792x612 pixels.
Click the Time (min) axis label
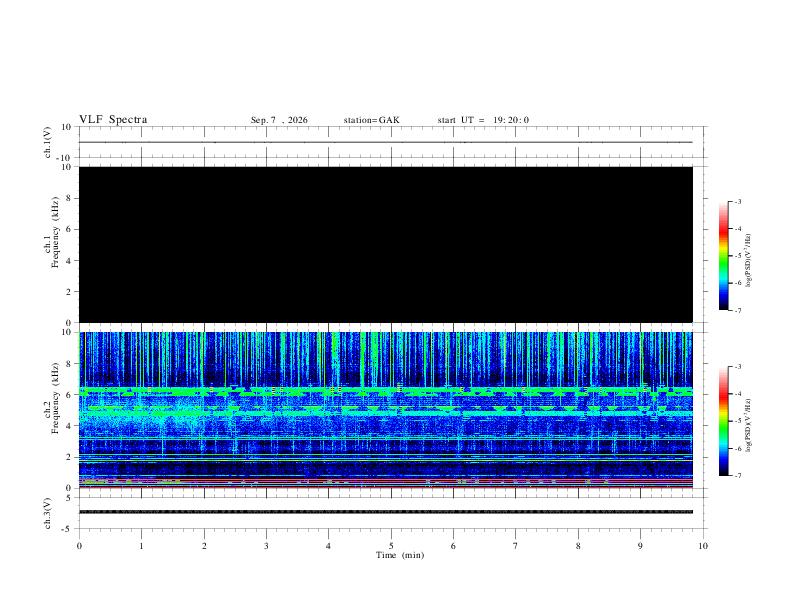pos(400,555)
